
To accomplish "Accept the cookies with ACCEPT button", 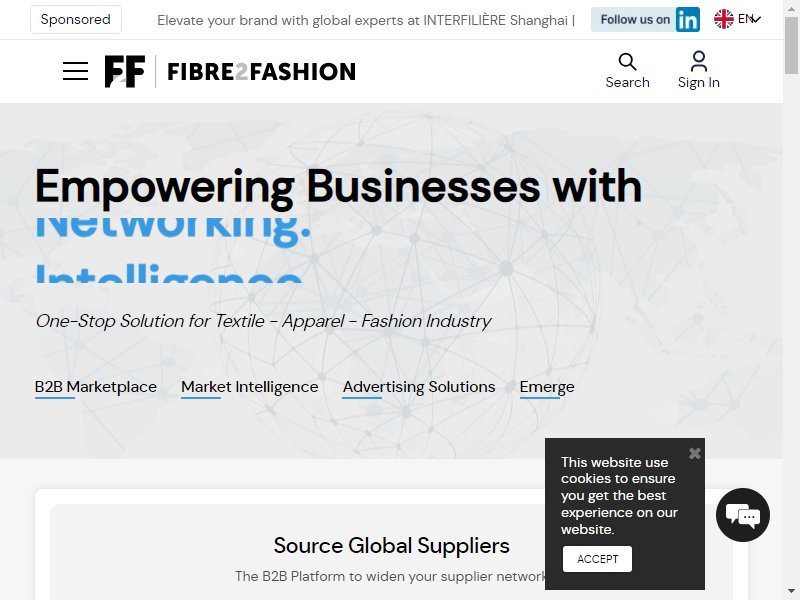I will tap(597, 559).
